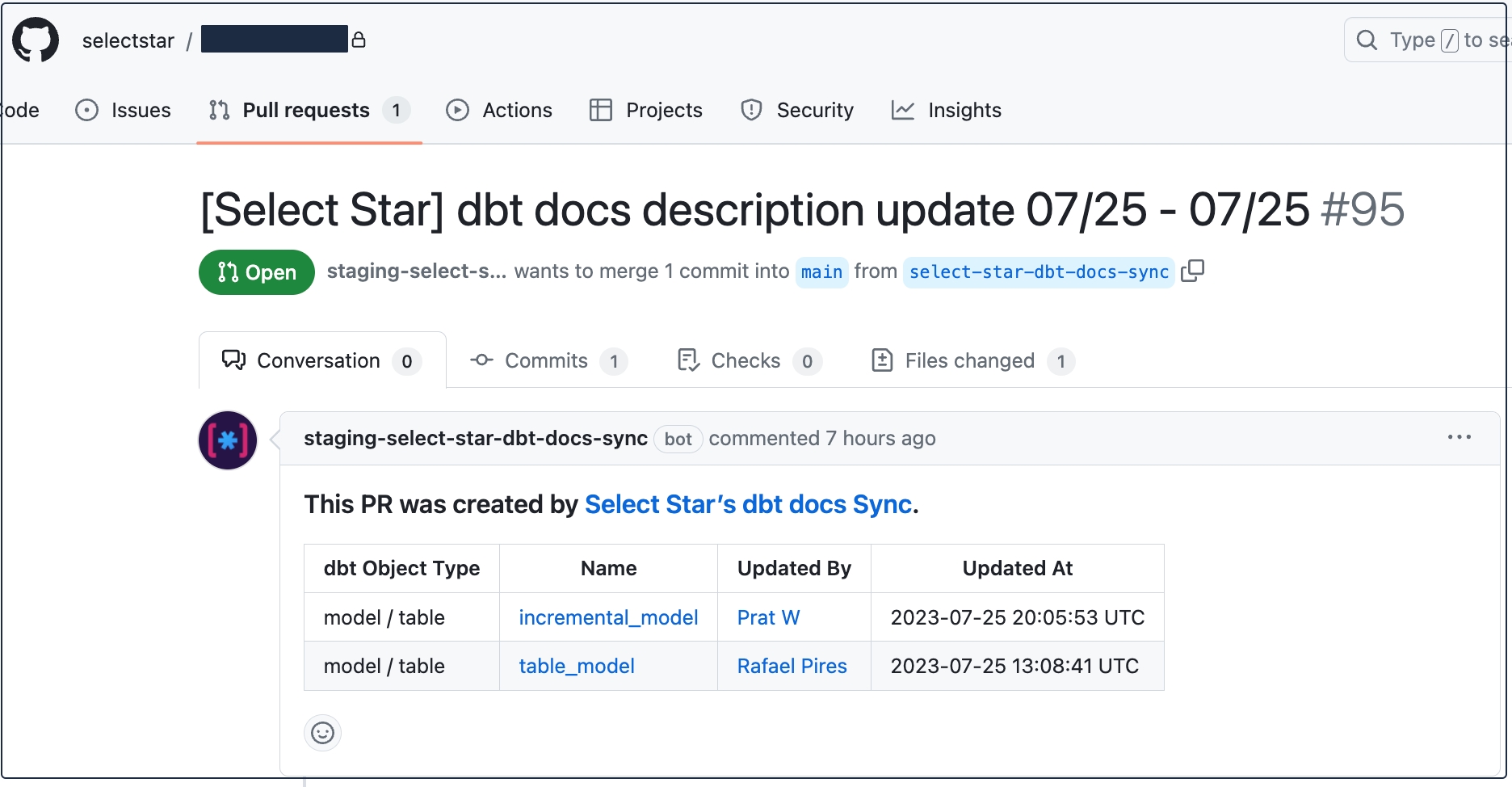Click the GitHub Octocat logo
The image size is (1512, 787).
point(36,40)
